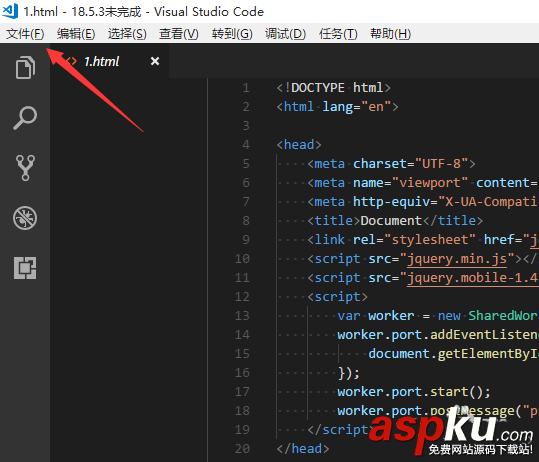Click line number 4 in gutter
The height and width of the screenshot is (462, 539).
click(x=246, y=145)
